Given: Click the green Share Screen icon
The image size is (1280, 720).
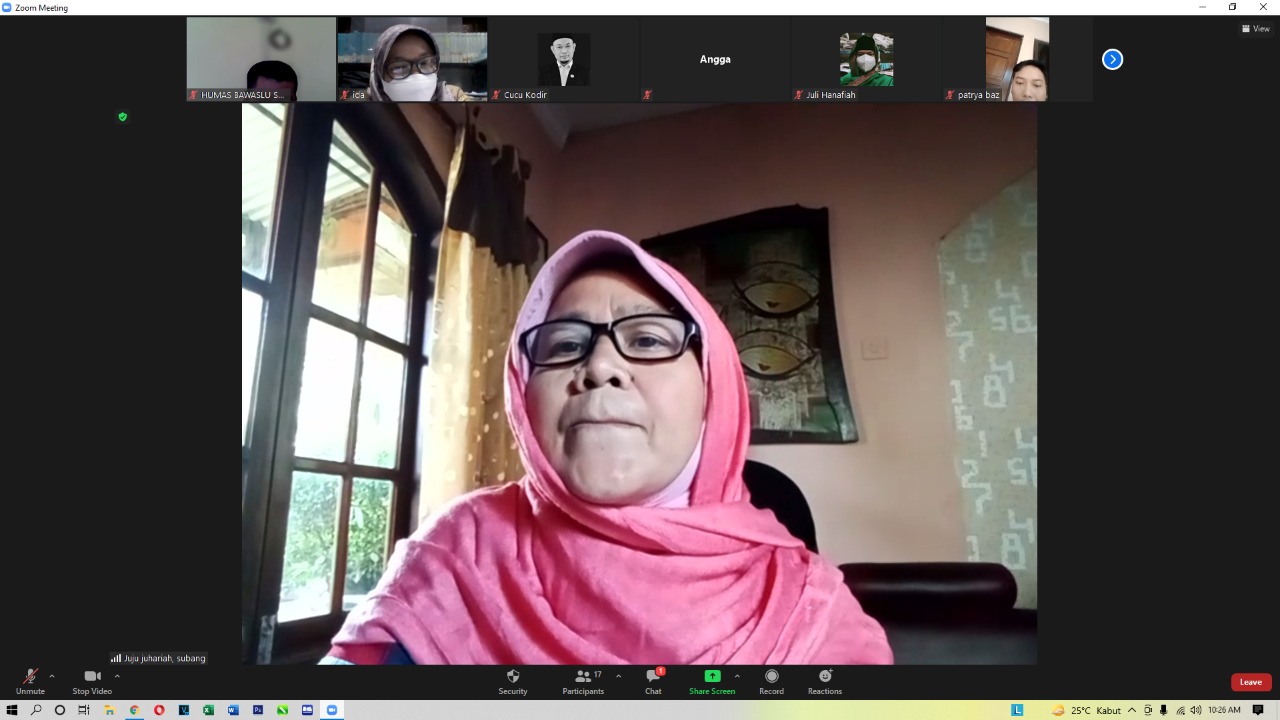Looking at the screenshot, I should [x=712, y=677].
